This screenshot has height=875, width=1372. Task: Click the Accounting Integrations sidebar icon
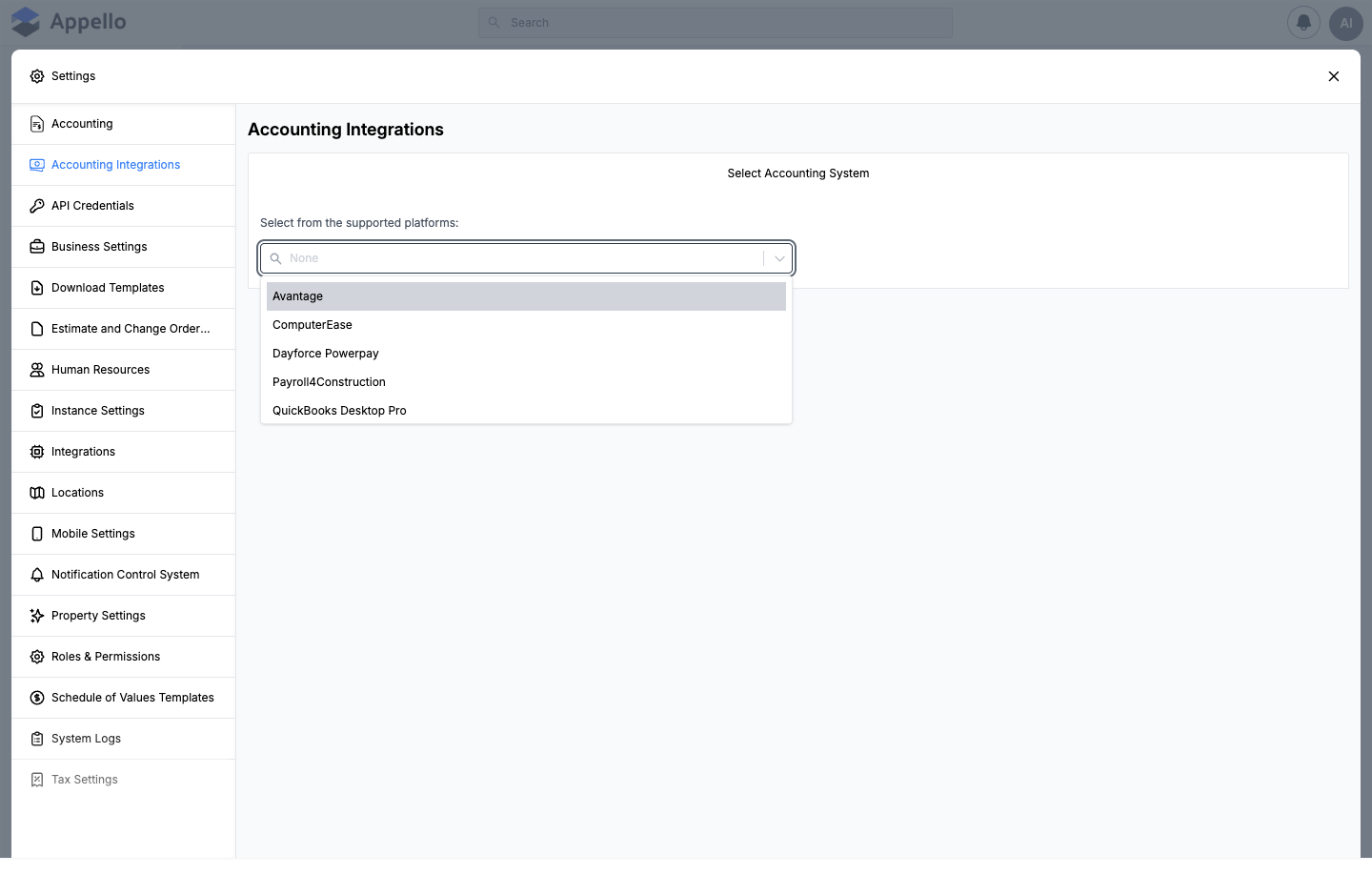[x=37, y=165]
